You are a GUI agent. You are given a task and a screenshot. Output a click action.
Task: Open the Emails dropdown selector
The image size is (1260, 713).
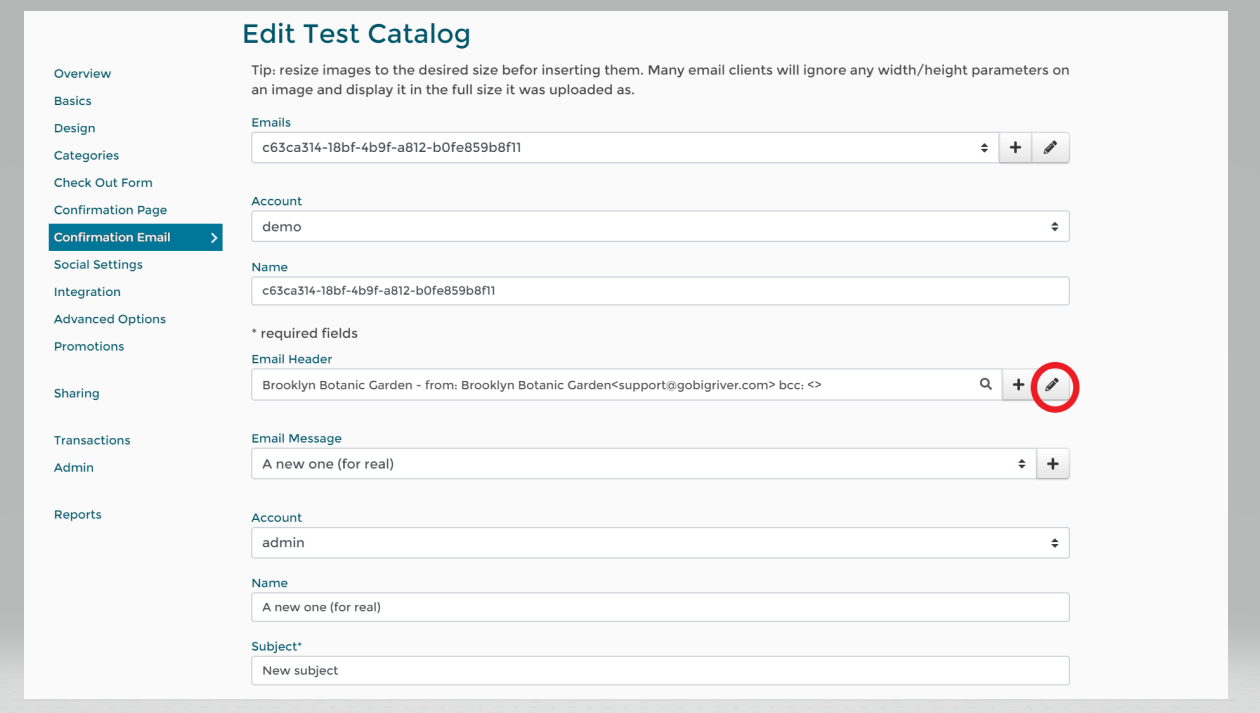(x=626, y=148)
